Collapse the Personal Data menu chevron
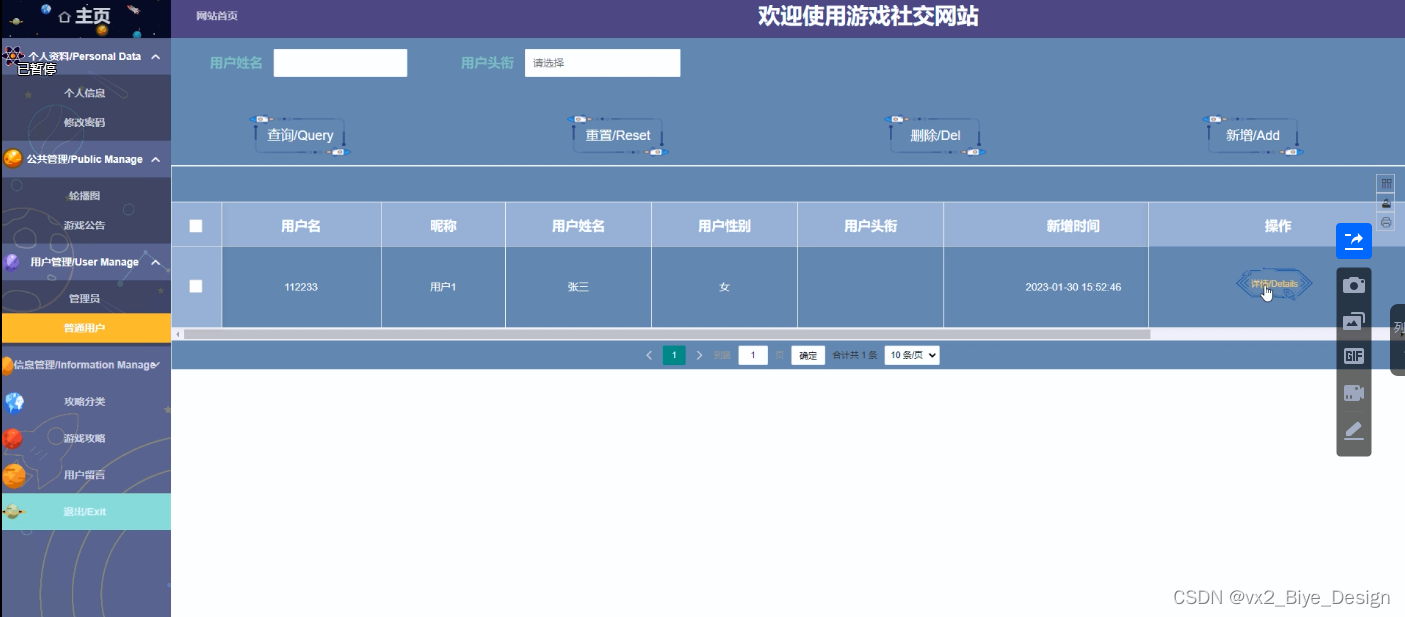The height and width of the screenshot is (617, 1405). pyautogui.click(x=156, y=57)
